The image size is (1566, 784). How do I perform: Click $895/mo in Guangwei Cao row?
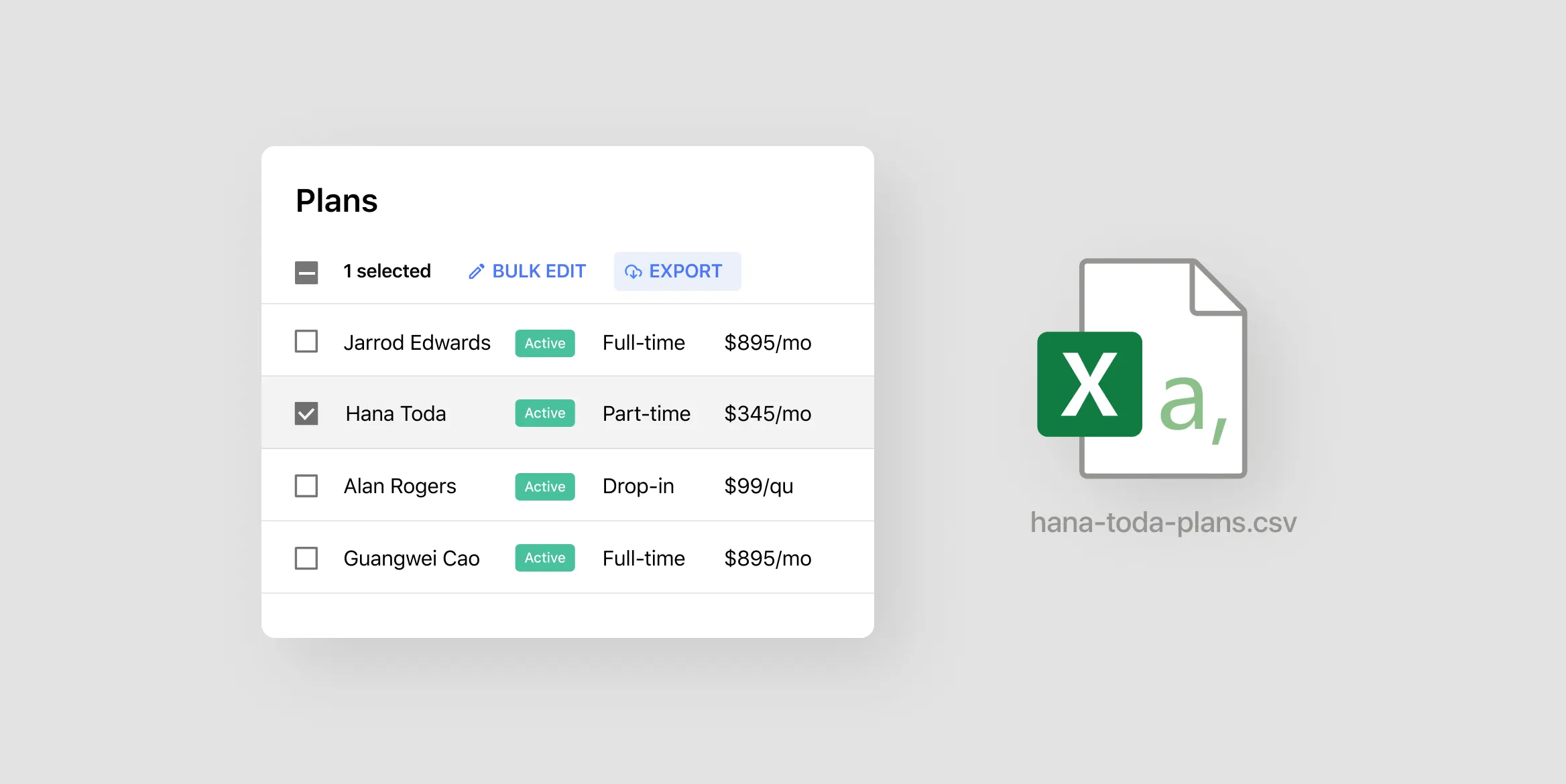[768, 558]
